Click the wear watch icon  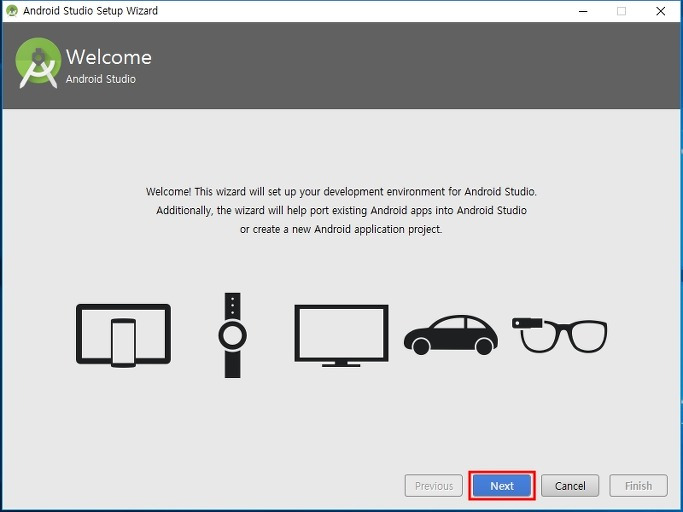pos(233,335)
